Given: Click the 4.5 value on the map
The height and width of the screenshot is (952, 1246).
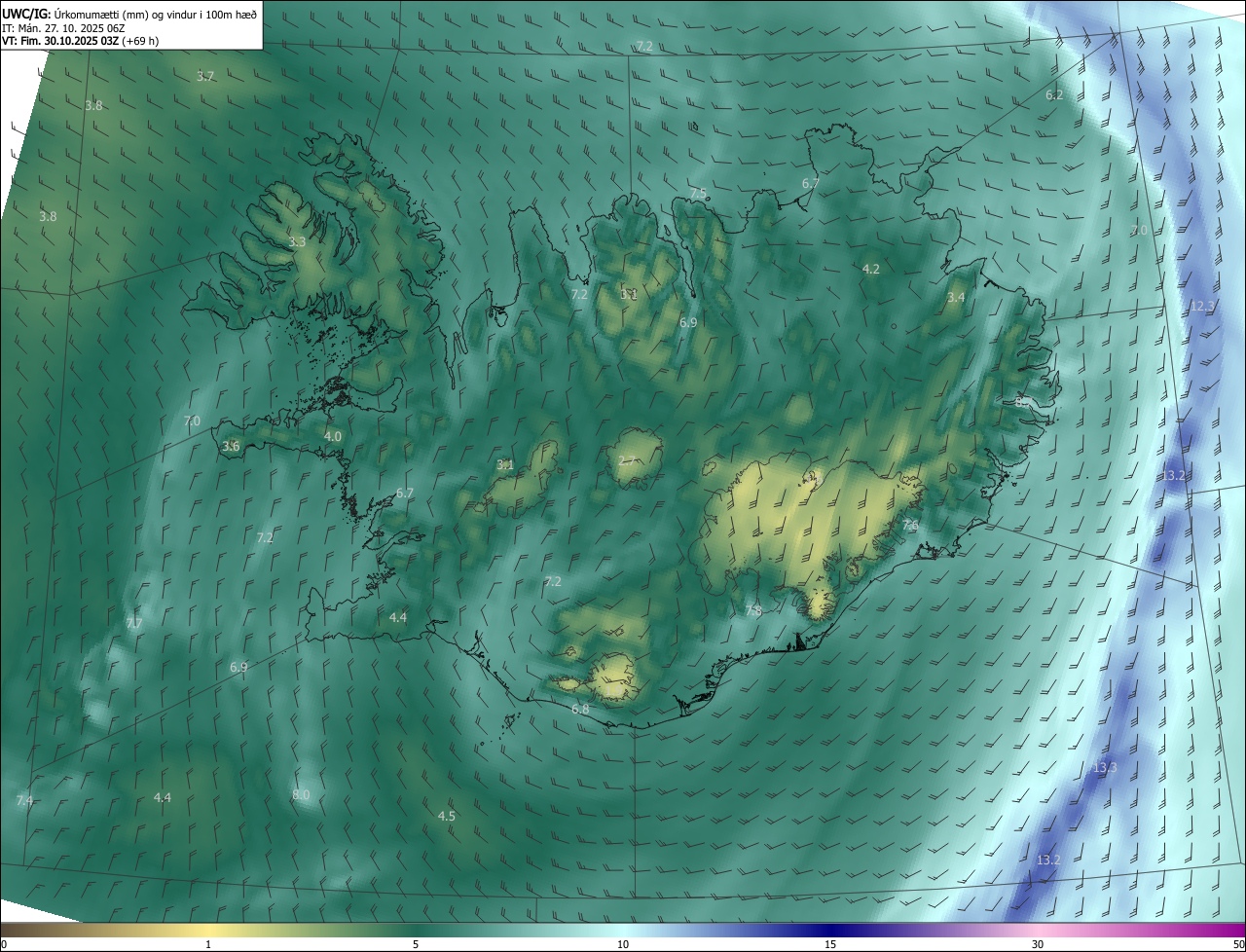Looking at the screenshot, I should (447, 816).
